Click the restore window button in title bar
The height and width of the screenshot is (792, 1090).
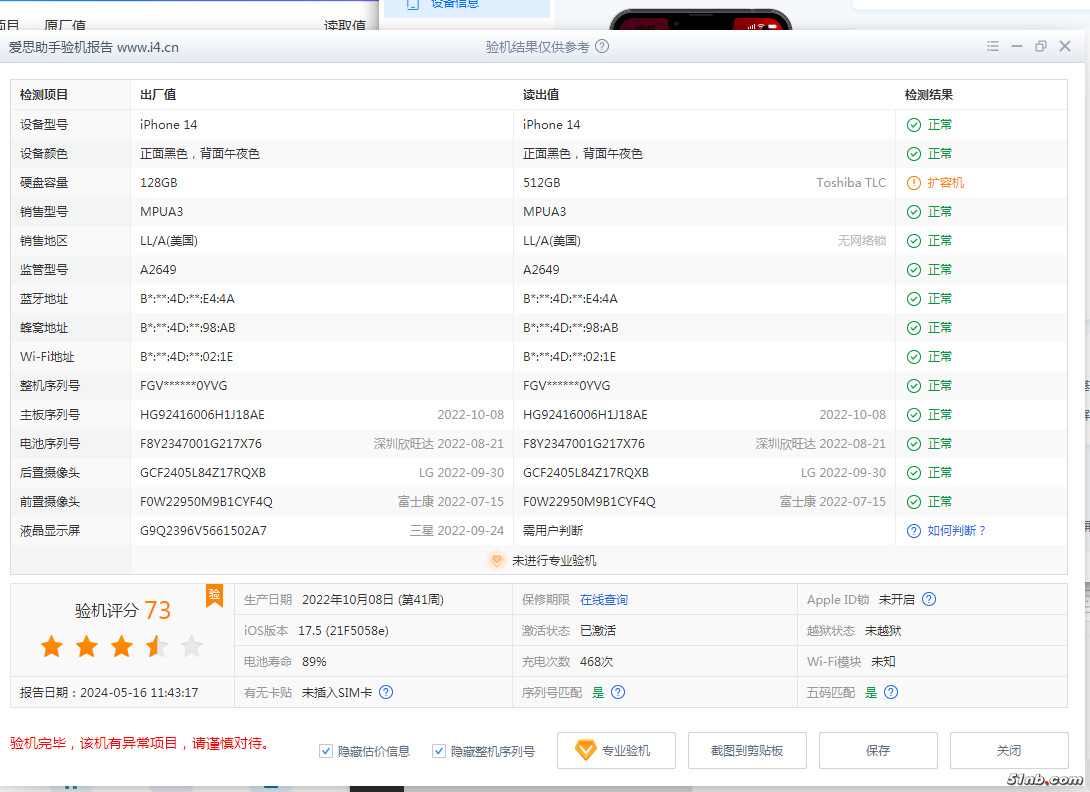(x=1041, y=47)
